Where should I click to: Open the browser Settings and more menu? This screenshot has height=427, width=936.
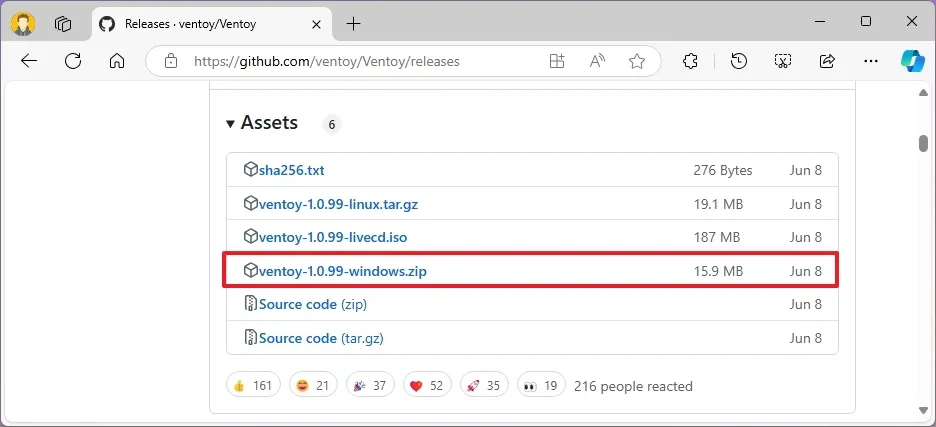870,61
